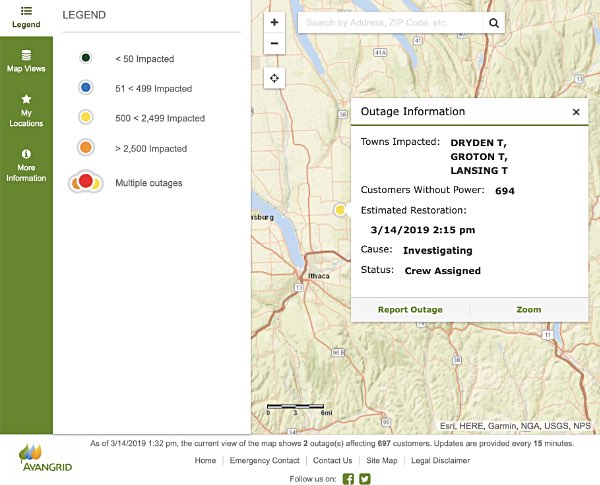Open the Site Map link
Image resolution: width=600 pixels, height=485 pixels.
point(382,461)
